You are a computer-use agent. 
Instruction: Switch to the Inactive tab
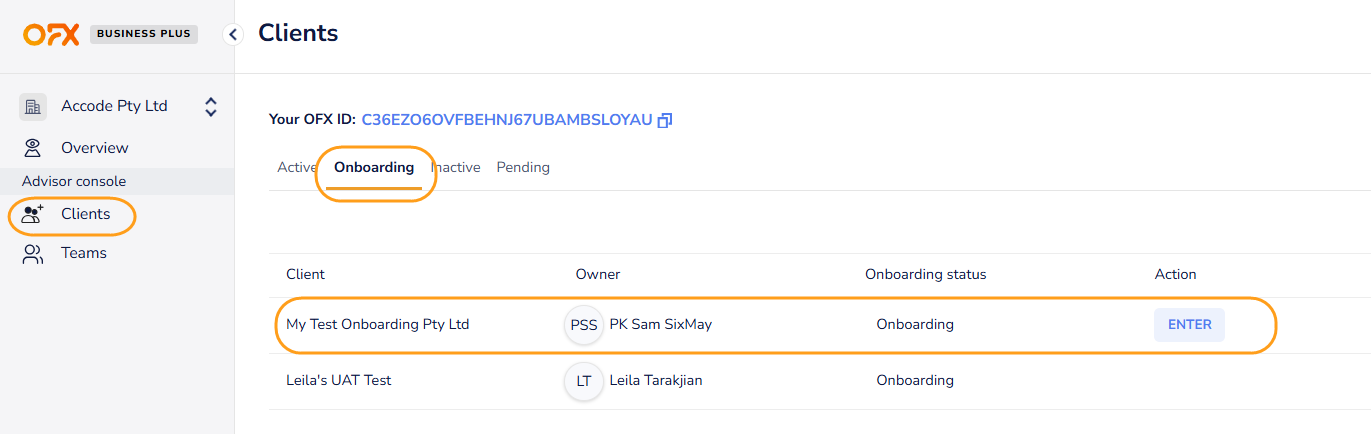456,168
